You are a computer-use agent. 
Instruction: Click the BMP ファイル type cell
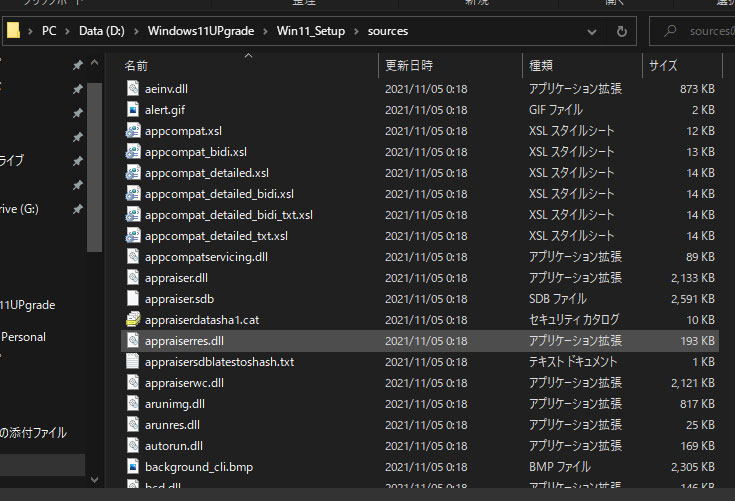point(560,467)
